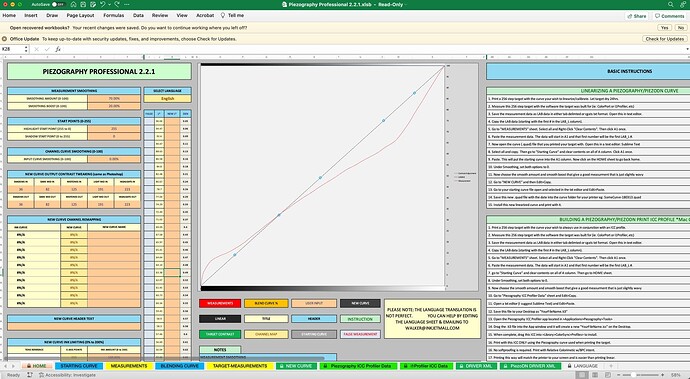
Task: Open the file title dropdown next to Read-Only
Action: (405, 4)
